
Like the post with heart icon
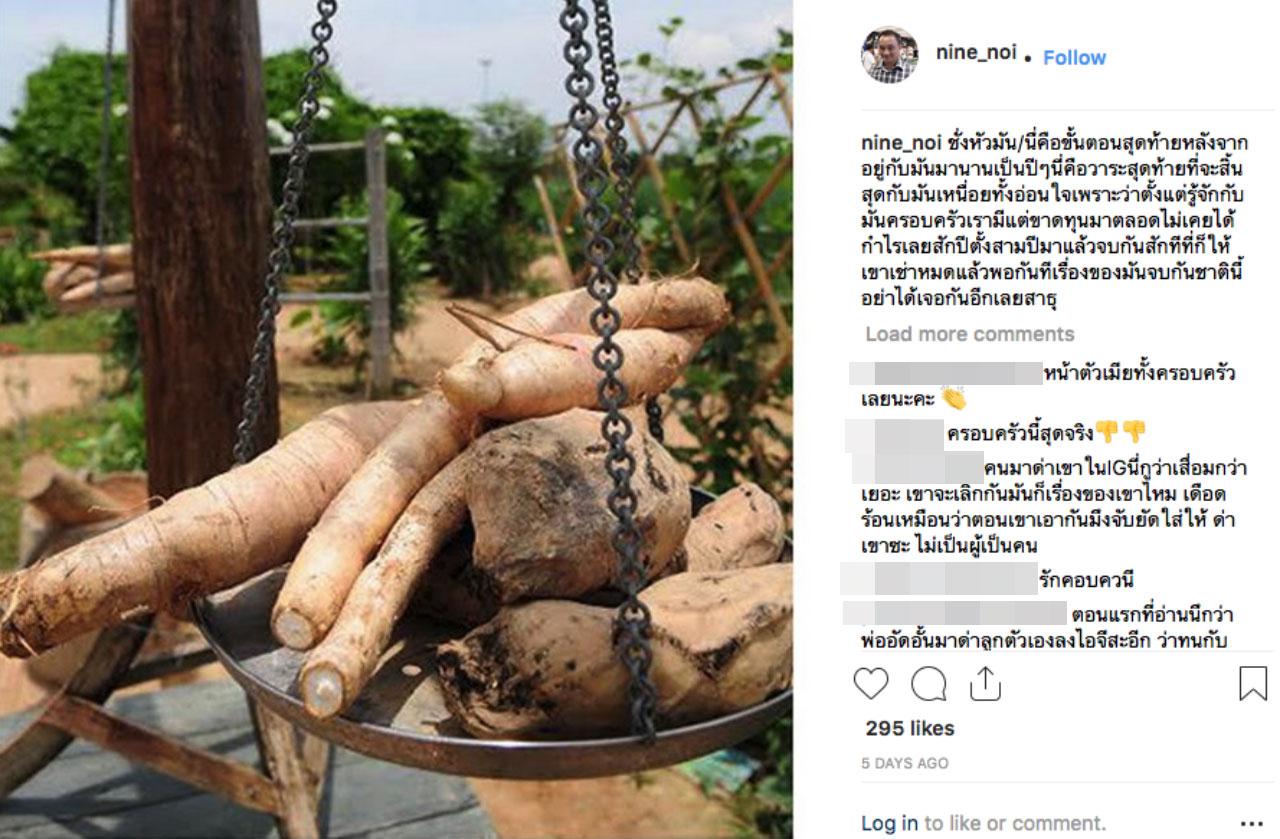point(871,683)
